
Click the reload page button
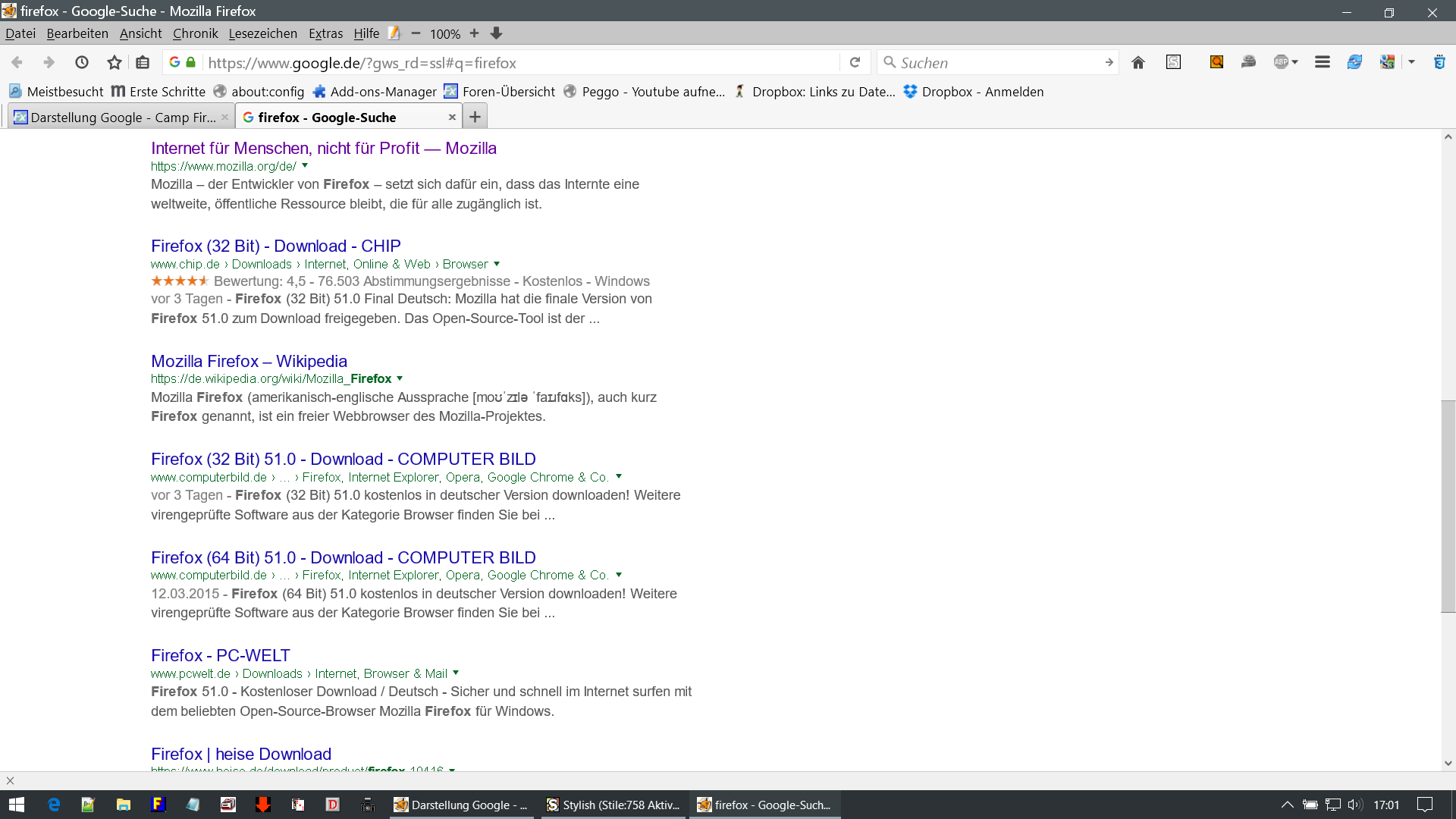coord(855,63)
